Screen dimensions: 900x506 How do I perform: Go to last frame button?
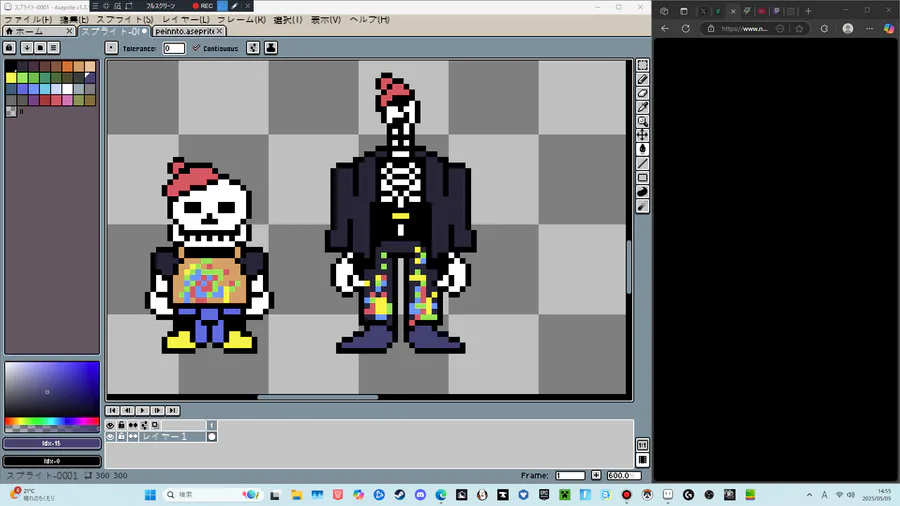[173, 410]
